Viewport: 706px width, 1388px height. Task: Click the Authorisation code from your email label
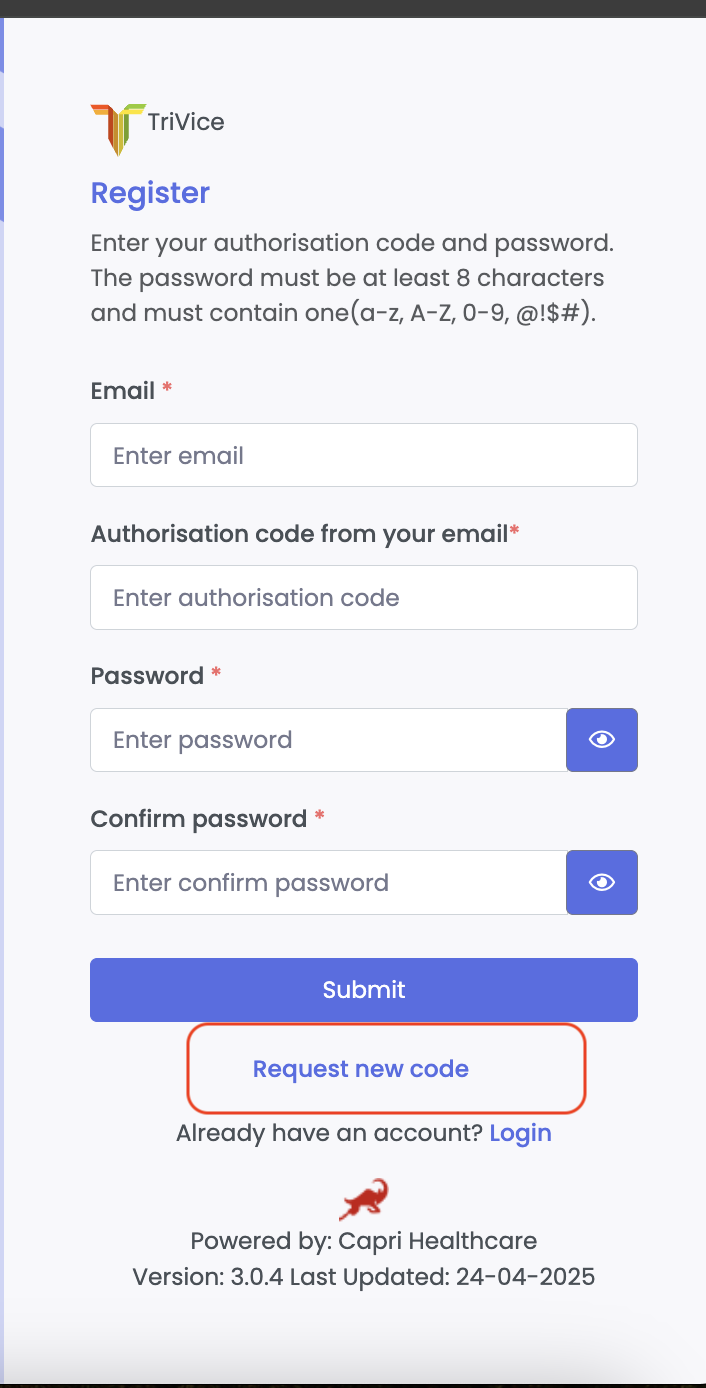coord(299,534)
